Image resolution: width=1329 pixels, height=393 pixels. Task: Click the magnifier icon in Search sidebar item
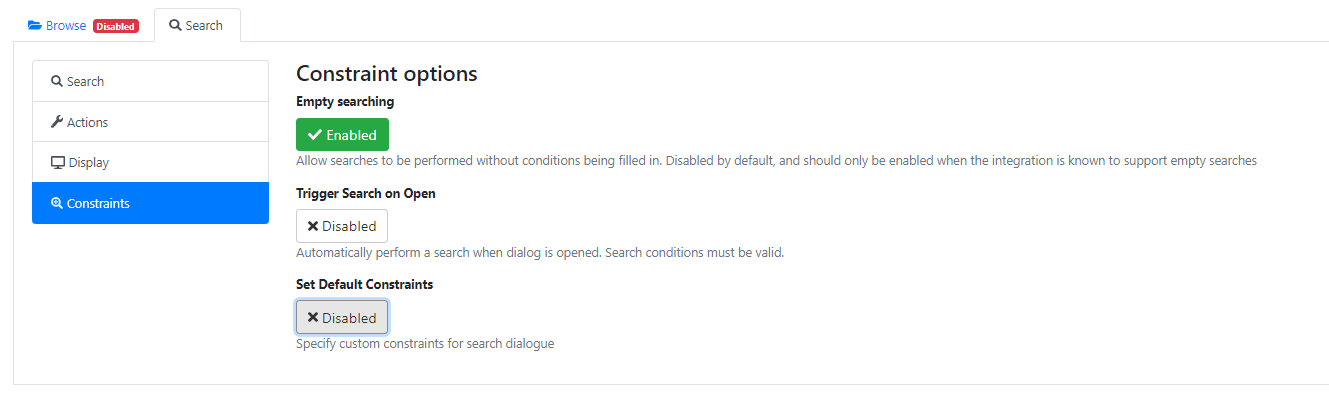[57, 81]
